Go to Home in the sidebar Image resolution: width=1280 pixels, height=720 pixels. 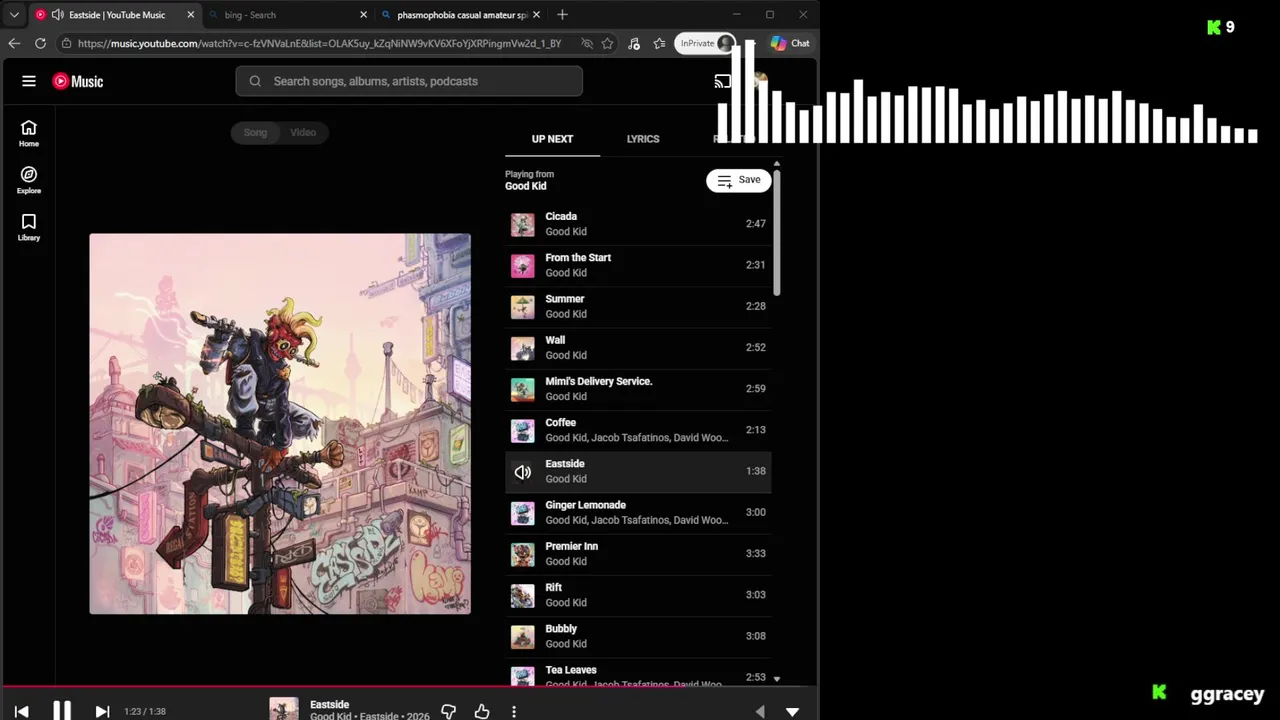pyautogui.click(x=29, y=133)
